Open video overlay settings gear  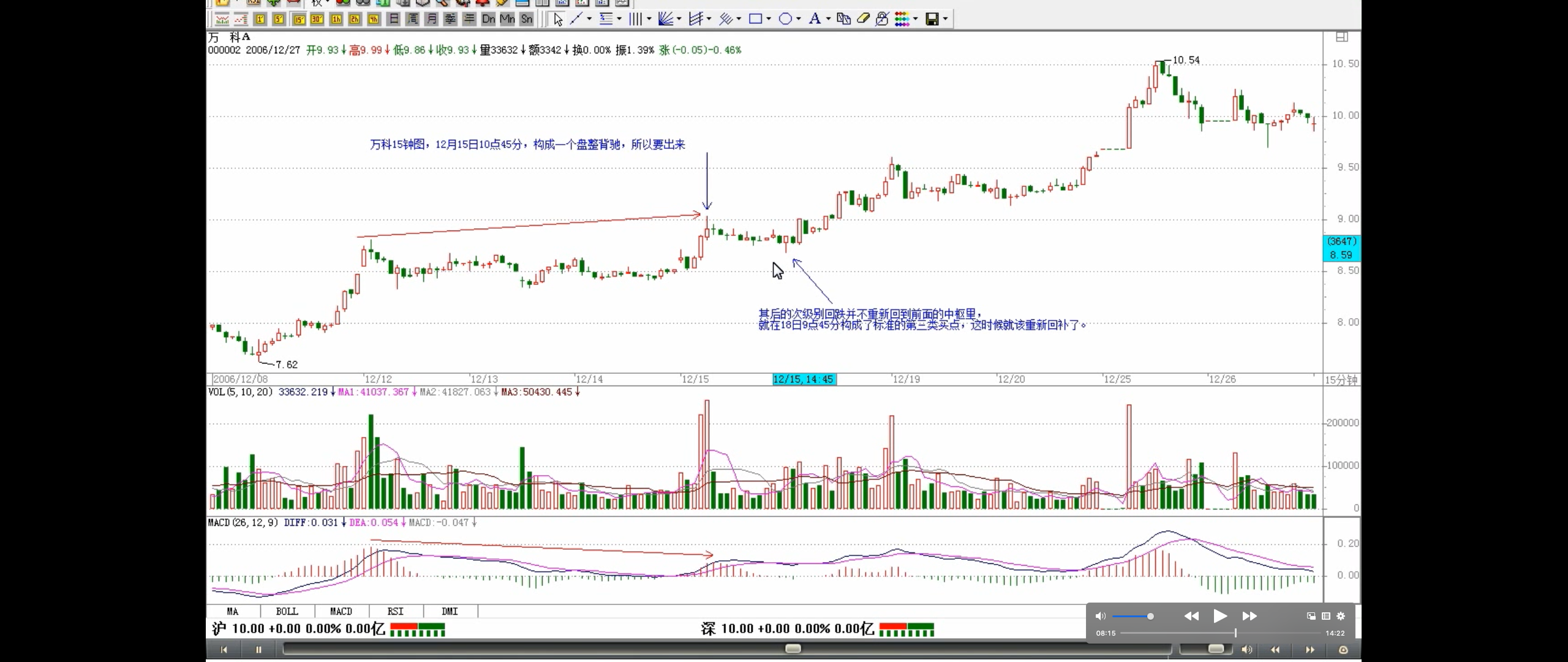coord(1341,616)
